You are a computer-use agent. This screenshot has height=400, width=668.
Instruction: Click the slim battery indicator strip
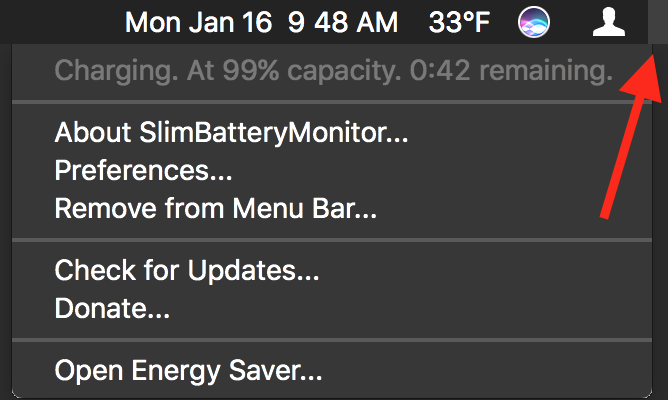click(656, 22)
